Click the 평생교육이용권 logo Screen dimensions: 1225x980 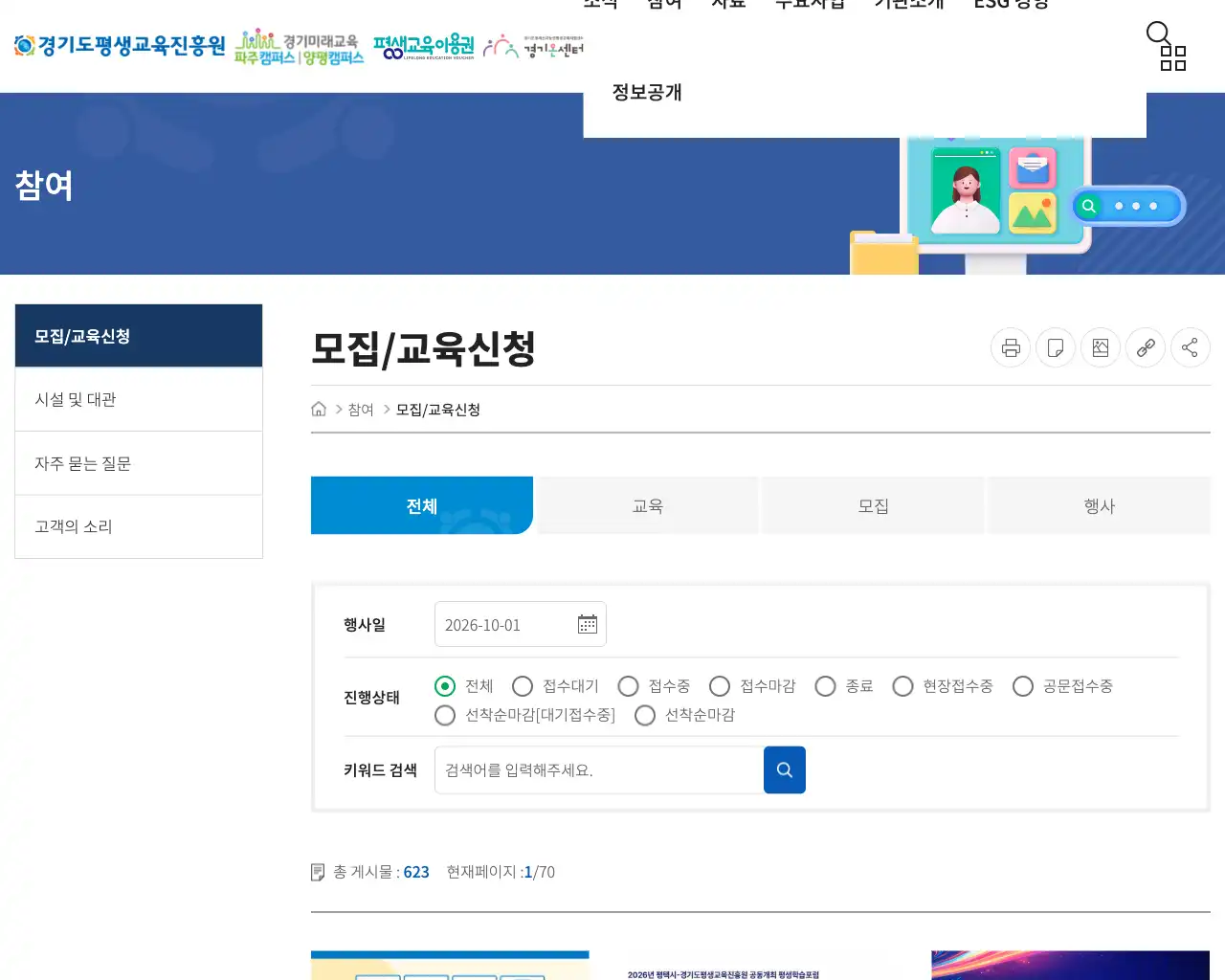pyautogui.click(x=424, y=47)
